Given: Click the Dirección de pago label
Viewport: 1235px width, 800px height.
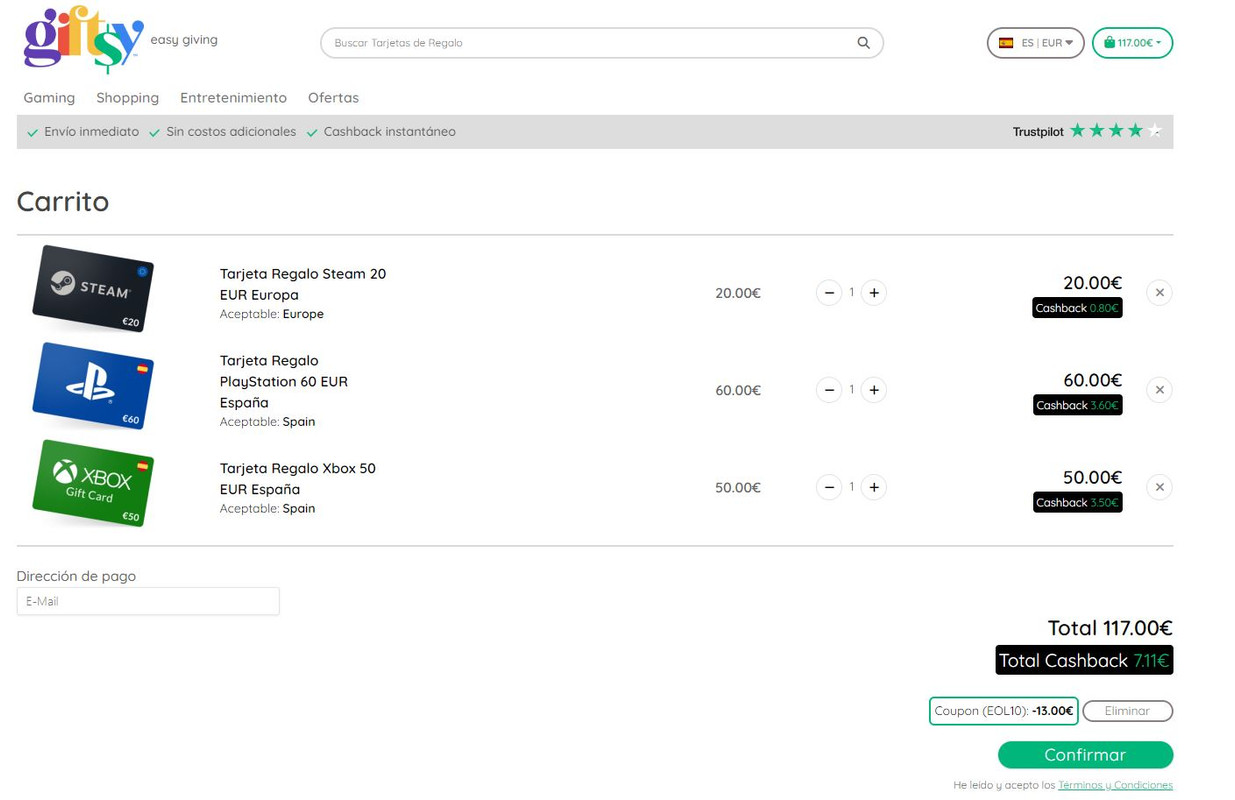Looking at the screenshot, I should pos(76,576).
